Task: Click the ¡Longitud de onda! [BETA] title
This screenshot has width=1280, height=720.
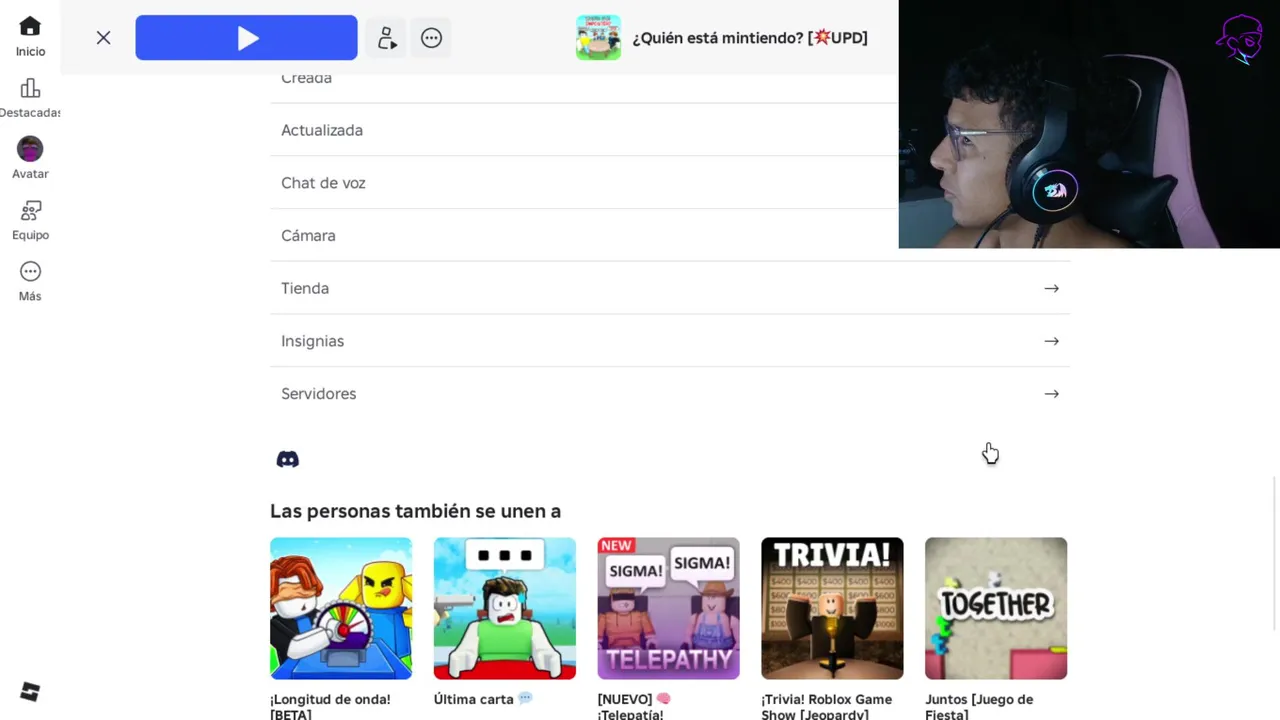Action: click(x=330, y=706)
